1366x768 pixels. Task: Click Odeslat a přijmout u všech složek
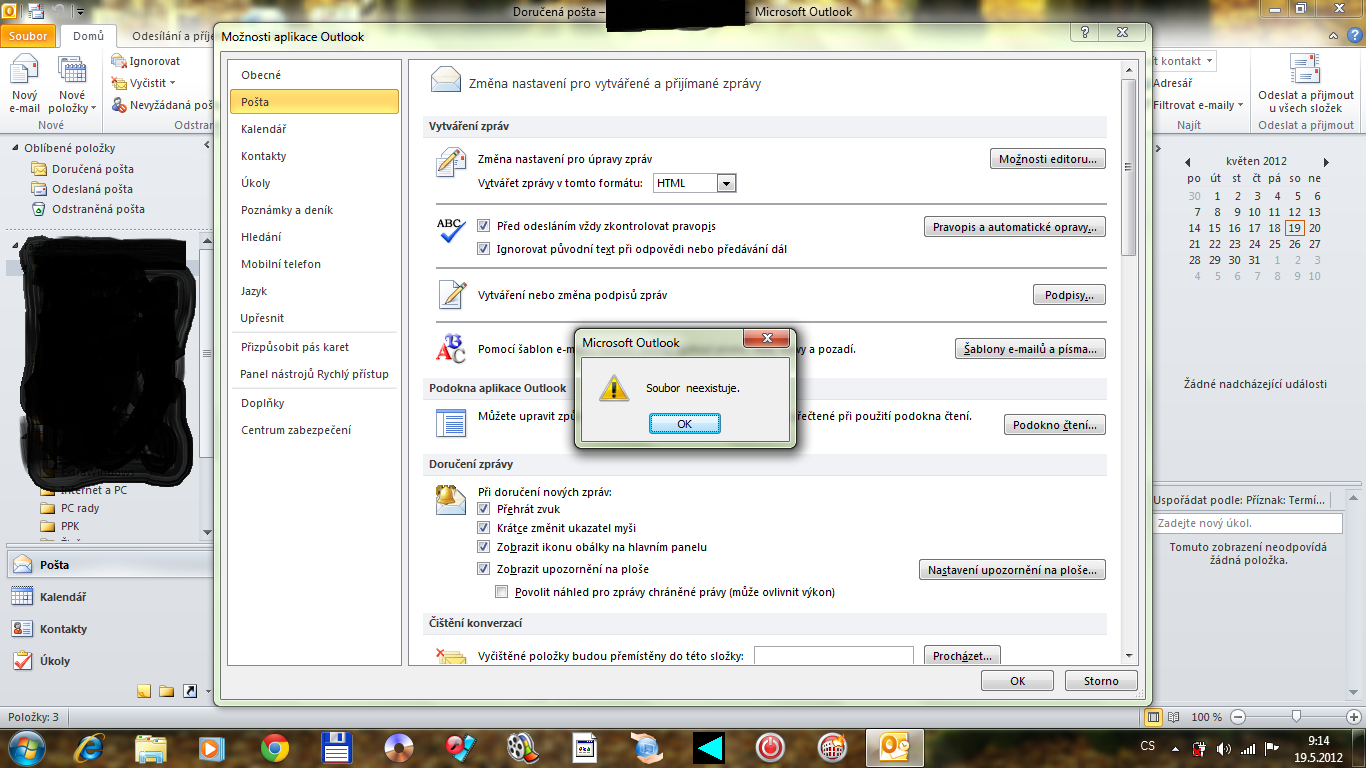click(x=1305, y=85)
